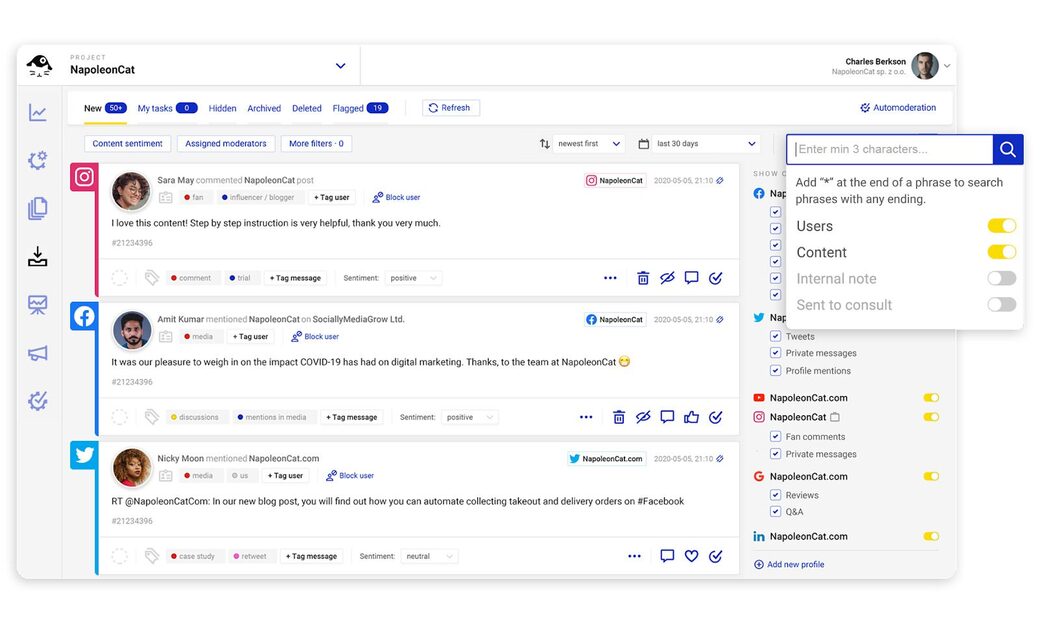Click the Refresh button
The width and height of the screenshot is (1040, 632).
450,108
